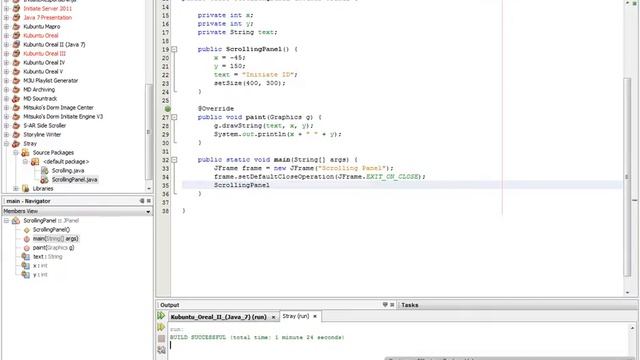The width and height of the screenshot is (640, 360).
Task: Select ScrollingPanel.java in the project tree
Action: click(x=75, y=180)
